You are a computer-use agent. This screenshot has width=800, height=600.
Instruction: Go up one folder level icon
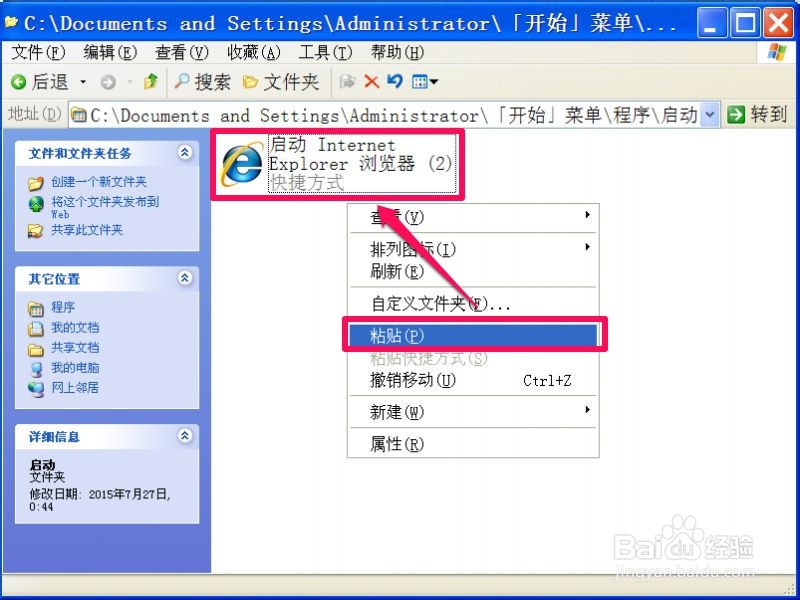pyautogui.click(x=151, y=81)
